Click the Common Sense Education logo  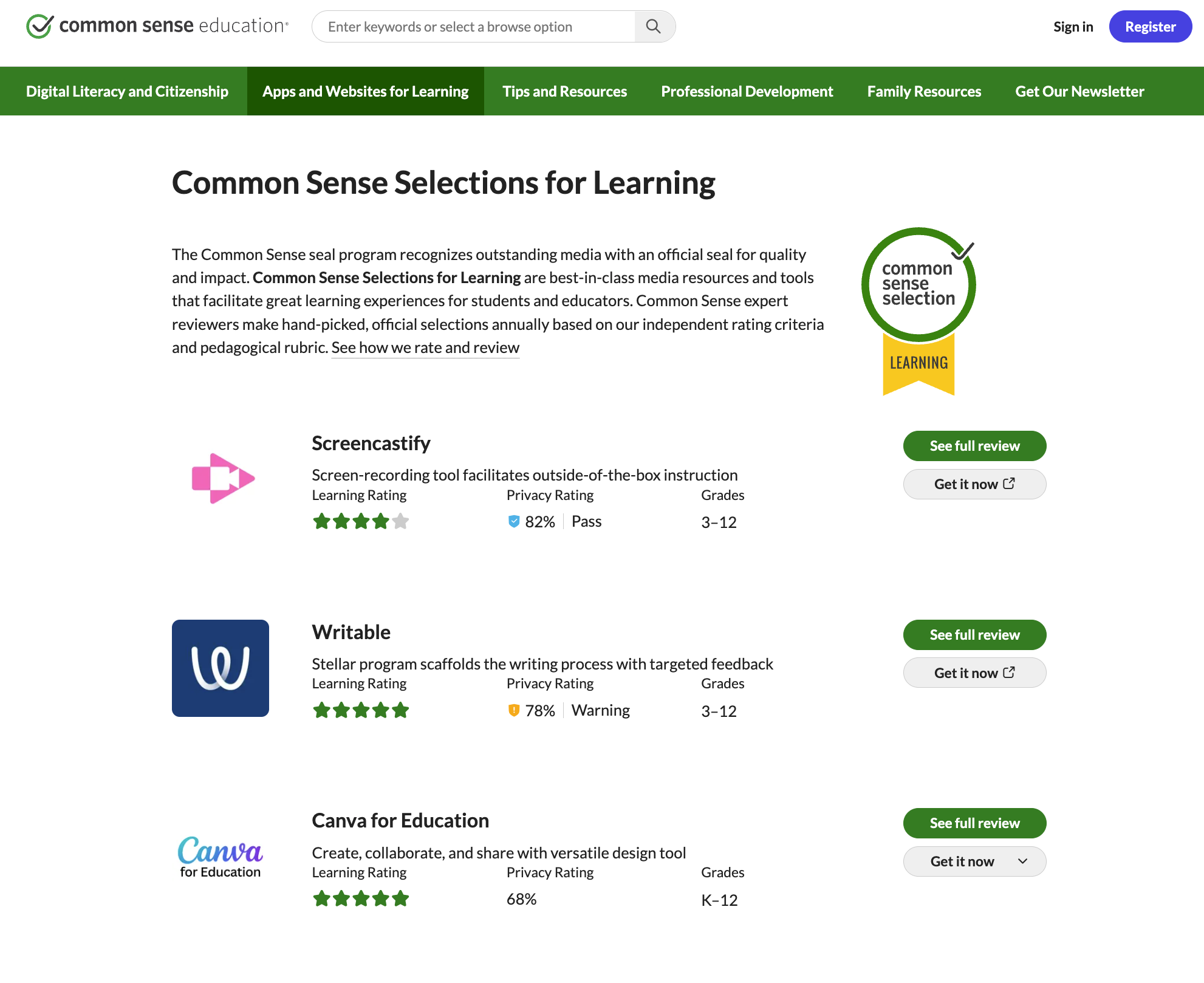(x=157, y=26)
